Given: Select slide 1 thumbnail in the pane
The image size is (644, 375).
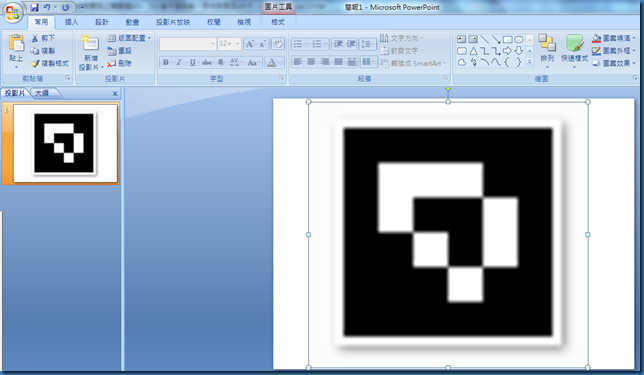Looking at the screenshot, I should tap(65, 143).
